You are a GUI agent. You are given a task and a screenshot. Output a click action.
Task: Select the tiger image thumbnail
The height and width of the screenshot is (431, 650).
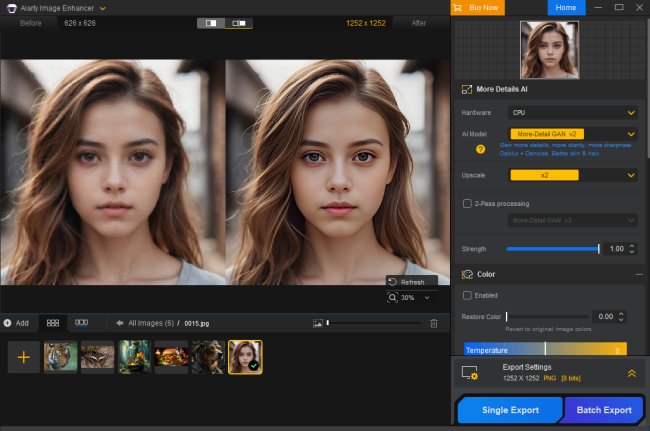click(60, 357)
